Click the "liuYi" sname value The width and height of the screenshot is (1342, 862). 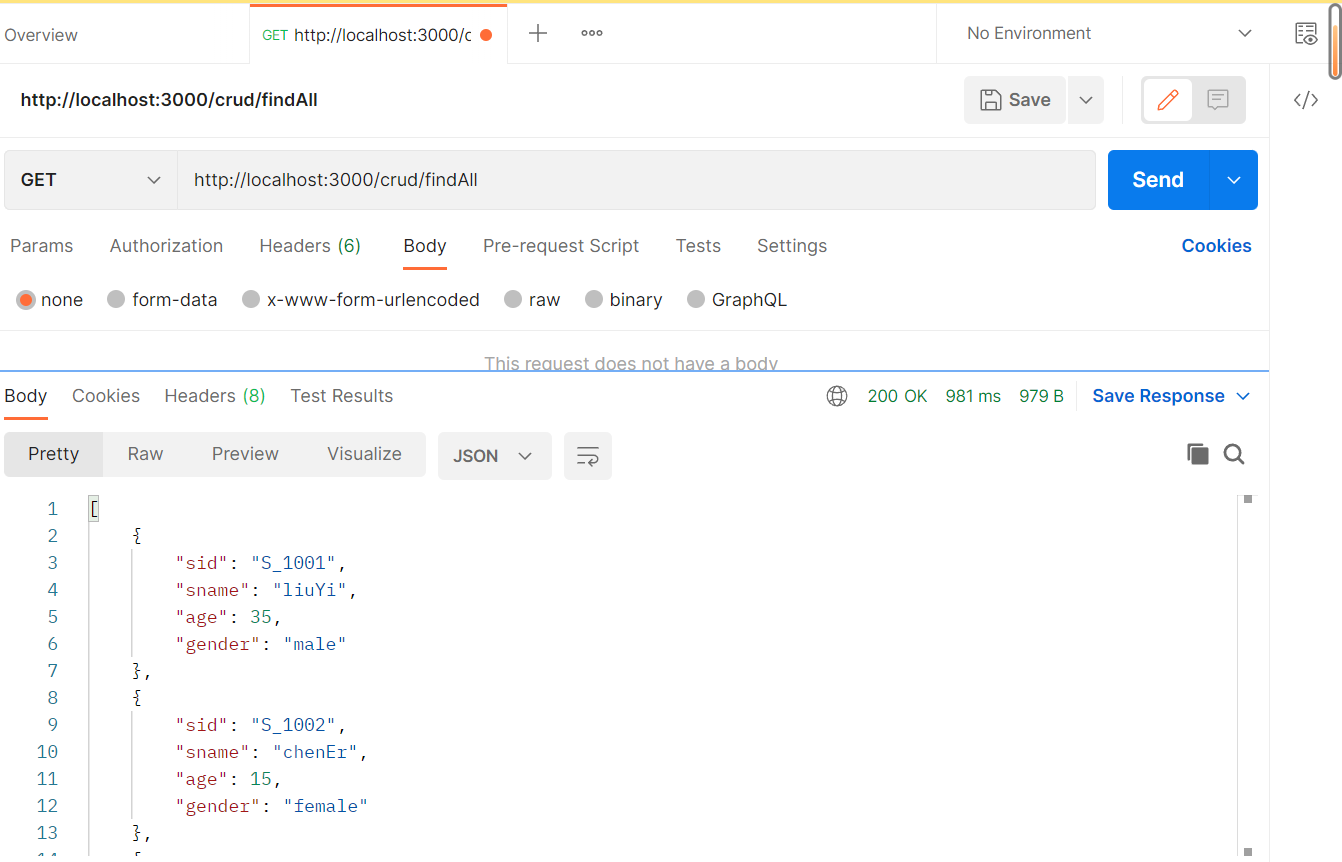click(310, 590)
